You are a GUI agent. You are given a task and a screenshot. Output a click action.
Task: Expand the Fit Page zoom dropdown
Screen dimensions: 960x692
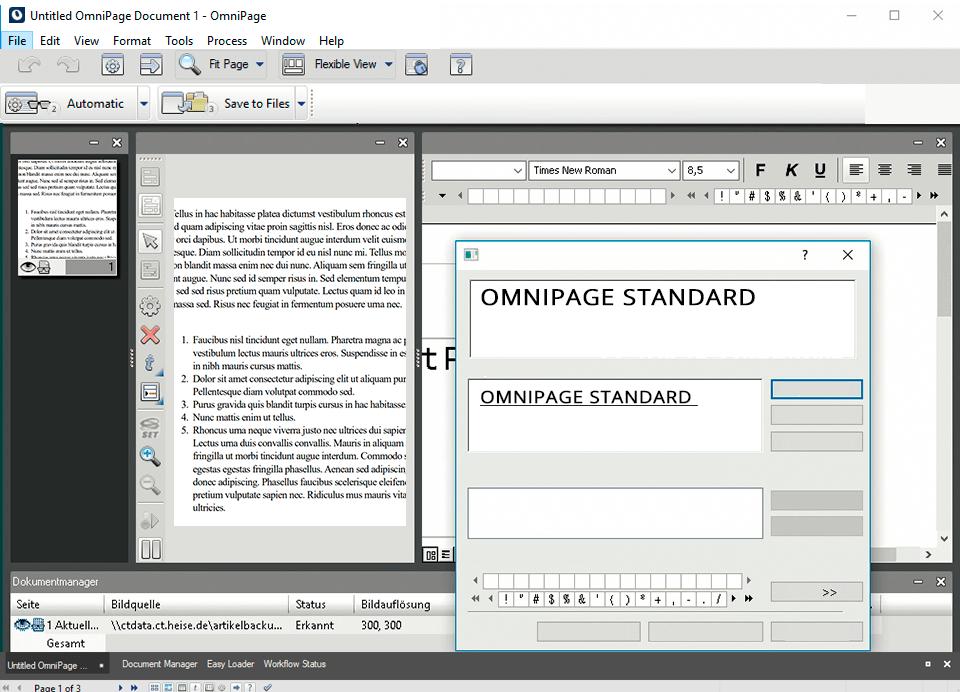pyautogui.click(x=260, y=65)
